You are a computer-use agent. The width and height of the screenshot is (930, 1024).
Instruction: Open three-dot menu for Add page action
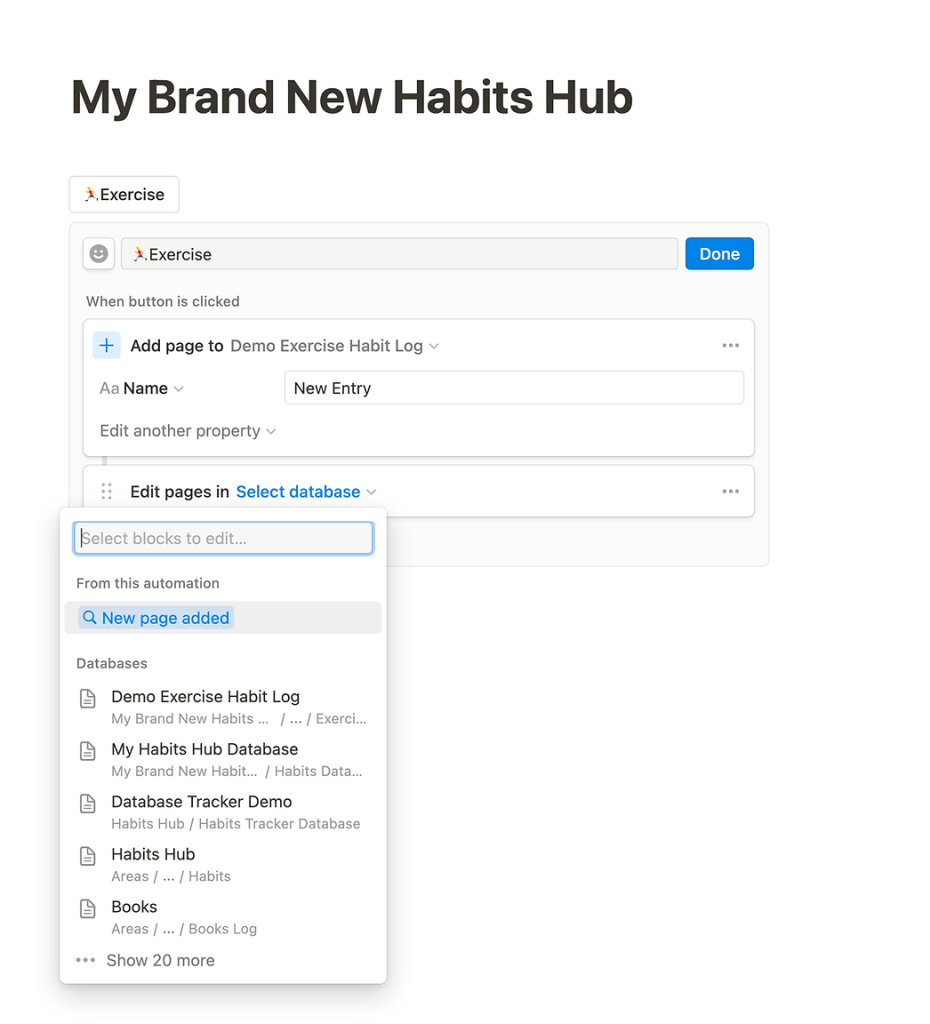point(730,345)
